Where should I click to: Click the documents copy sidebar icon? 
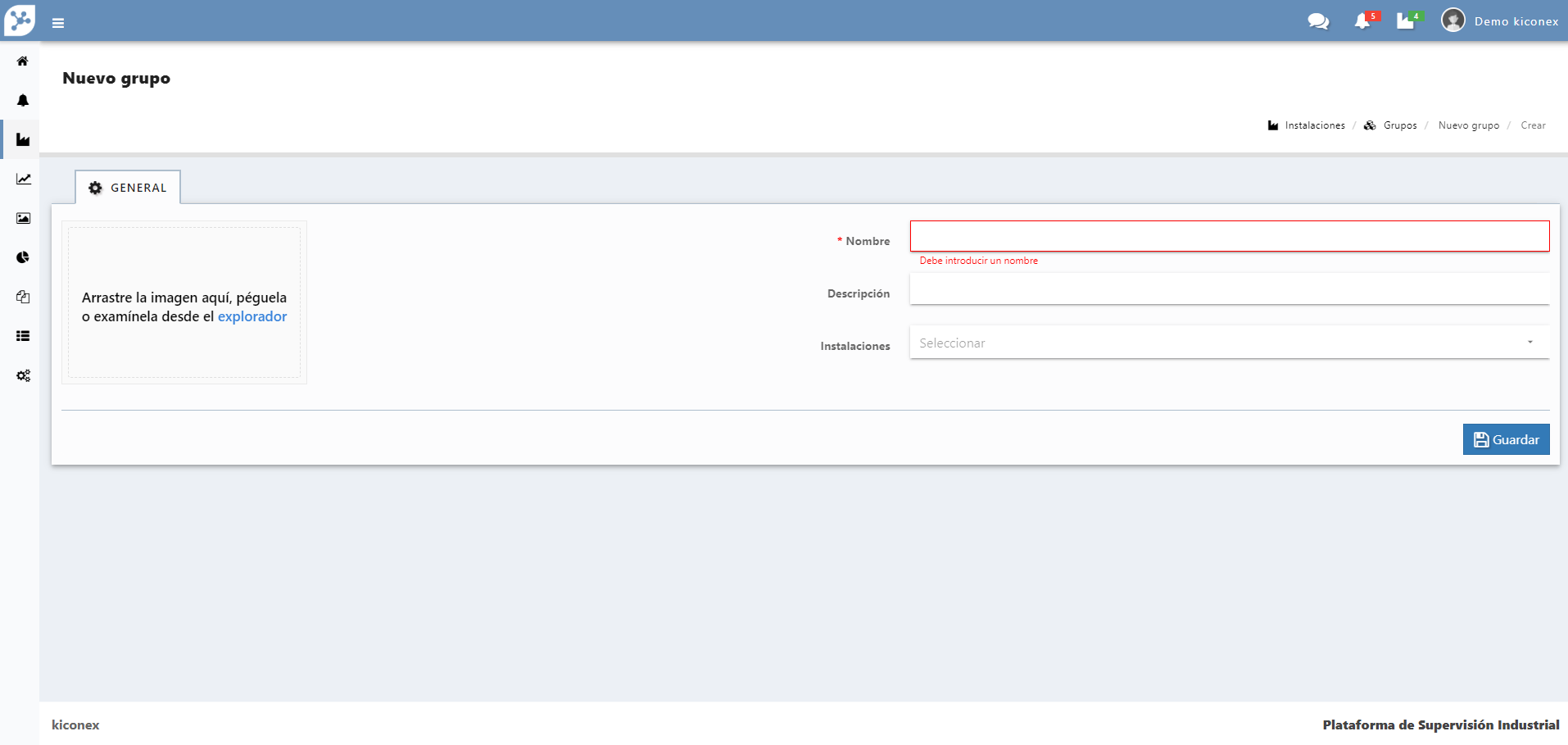[23, 297]
